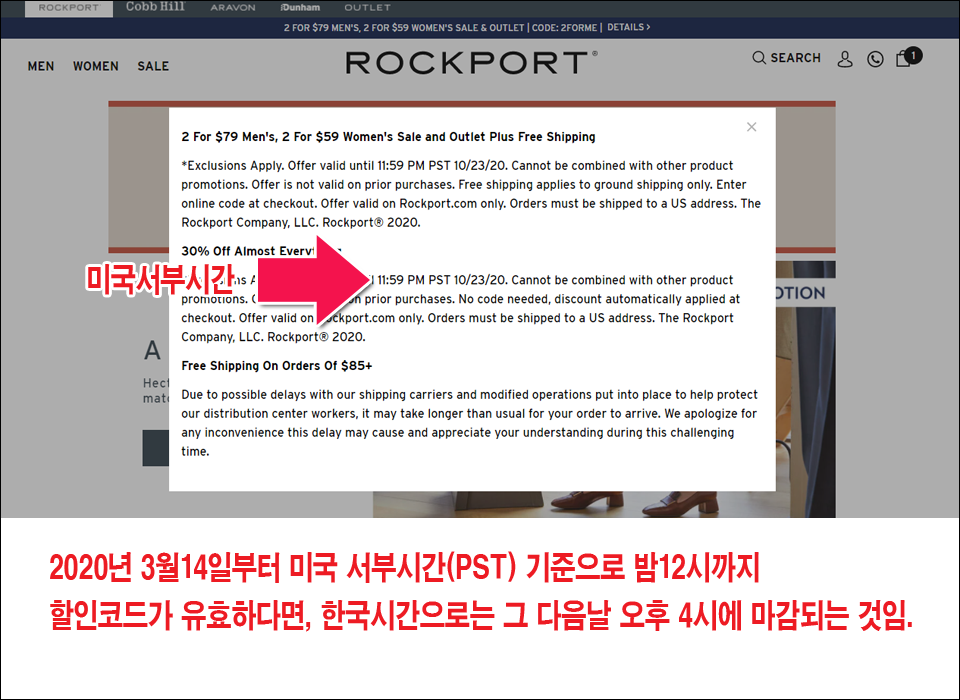Click '2 For $79 Men's' offer heading

tap(388, 137)
